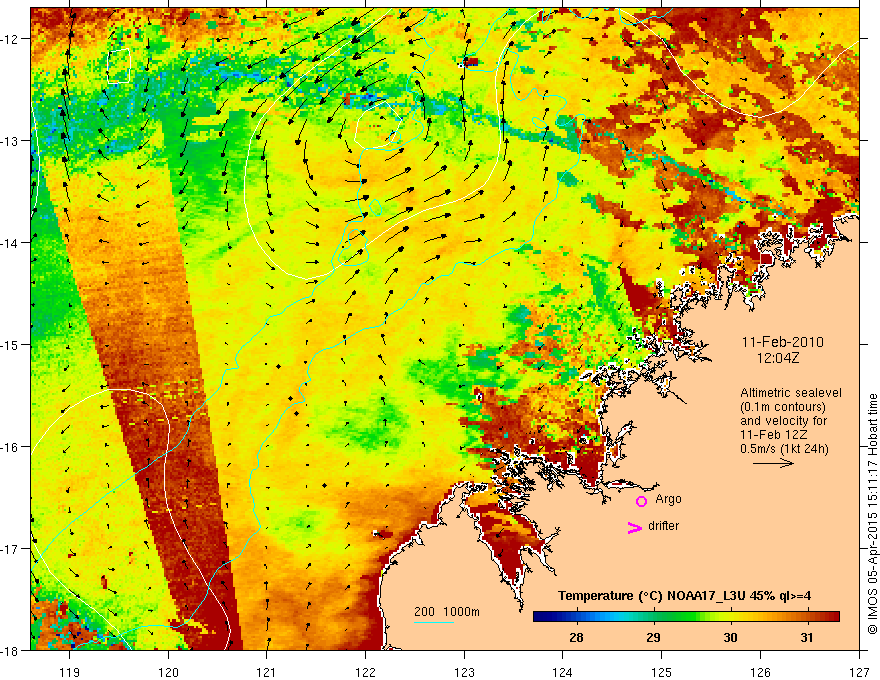The image size is (880, 680).
Task: Click the temperature color bar
Action: pyautogui.click(x=686, y=617)
